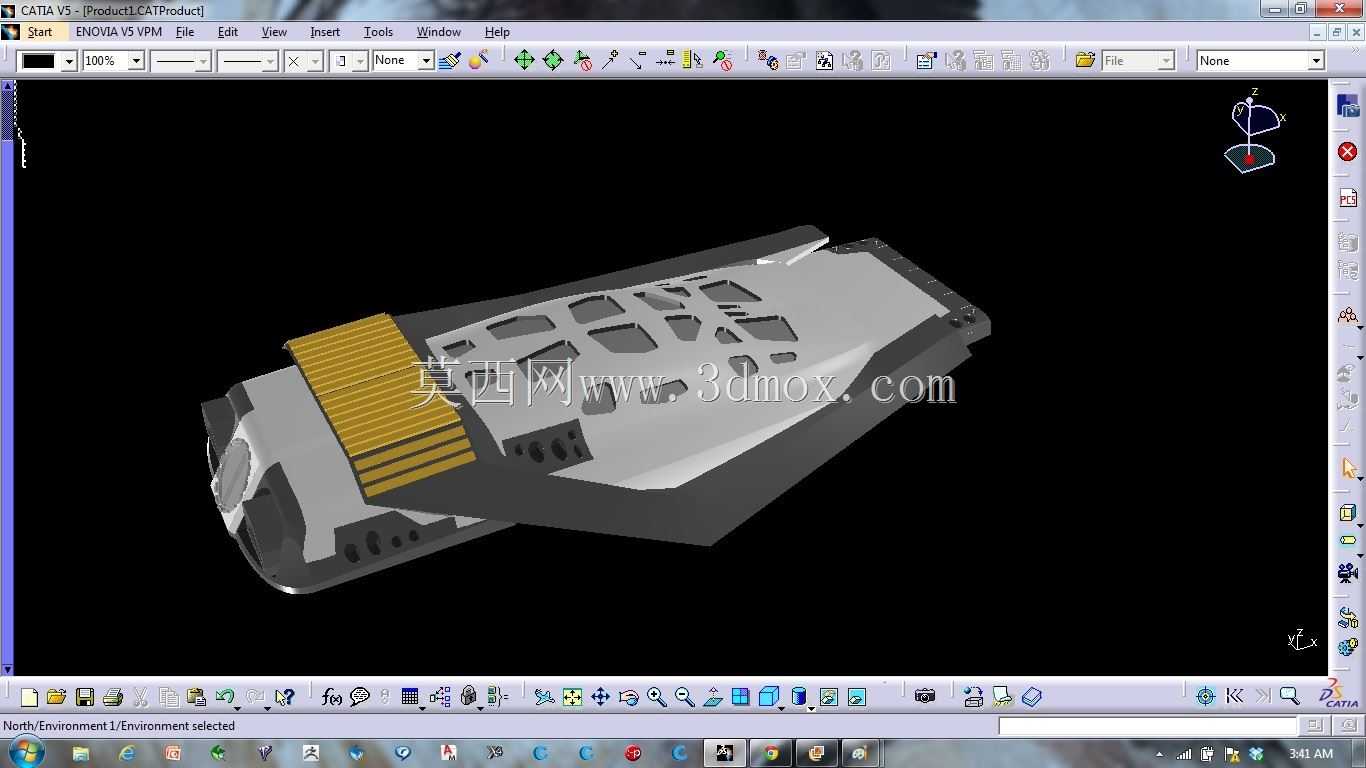Open the Tools menu
The width and height of the screenshot is (1366, 768).
(378, 32)
